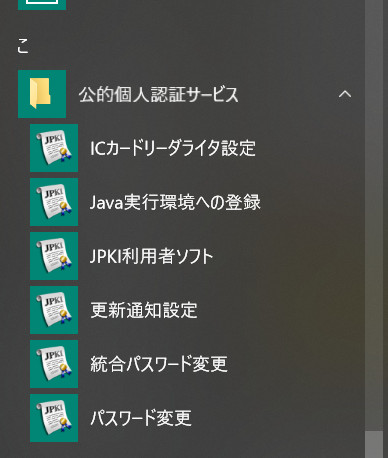Launch the JPKI icon for ICカードリーダライタ設定
The height and width of the screenshot is (458, 388).
(54, 148)
